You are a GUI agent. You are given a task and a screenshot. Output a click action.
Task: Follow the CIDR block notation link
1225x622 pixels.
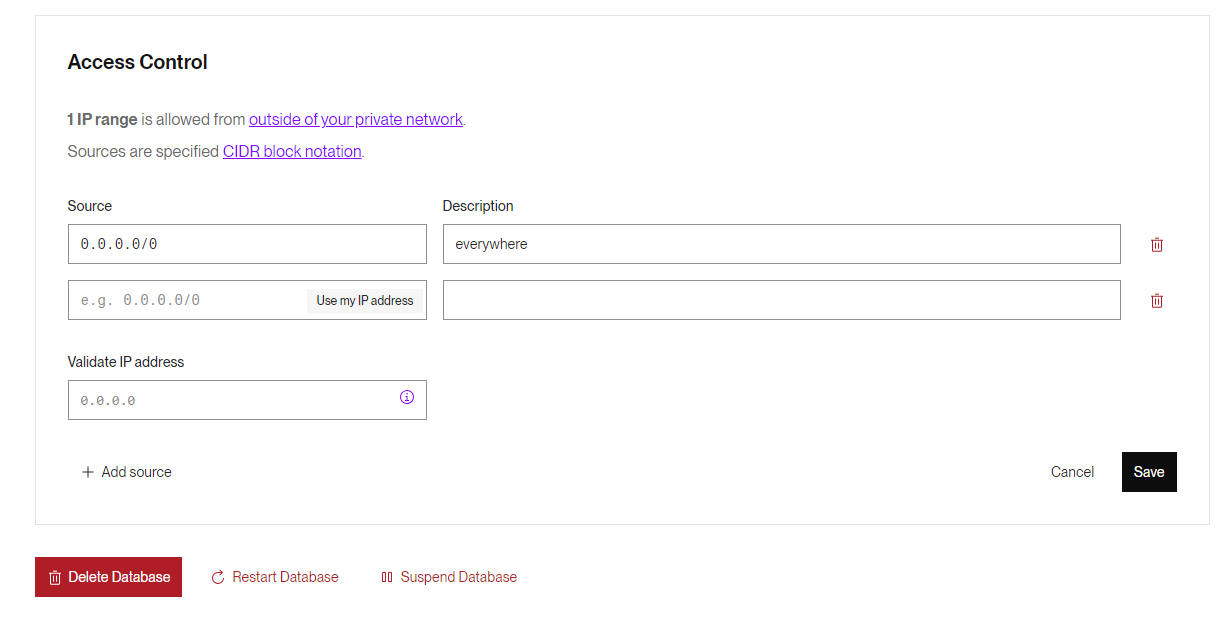coord(292,152)
